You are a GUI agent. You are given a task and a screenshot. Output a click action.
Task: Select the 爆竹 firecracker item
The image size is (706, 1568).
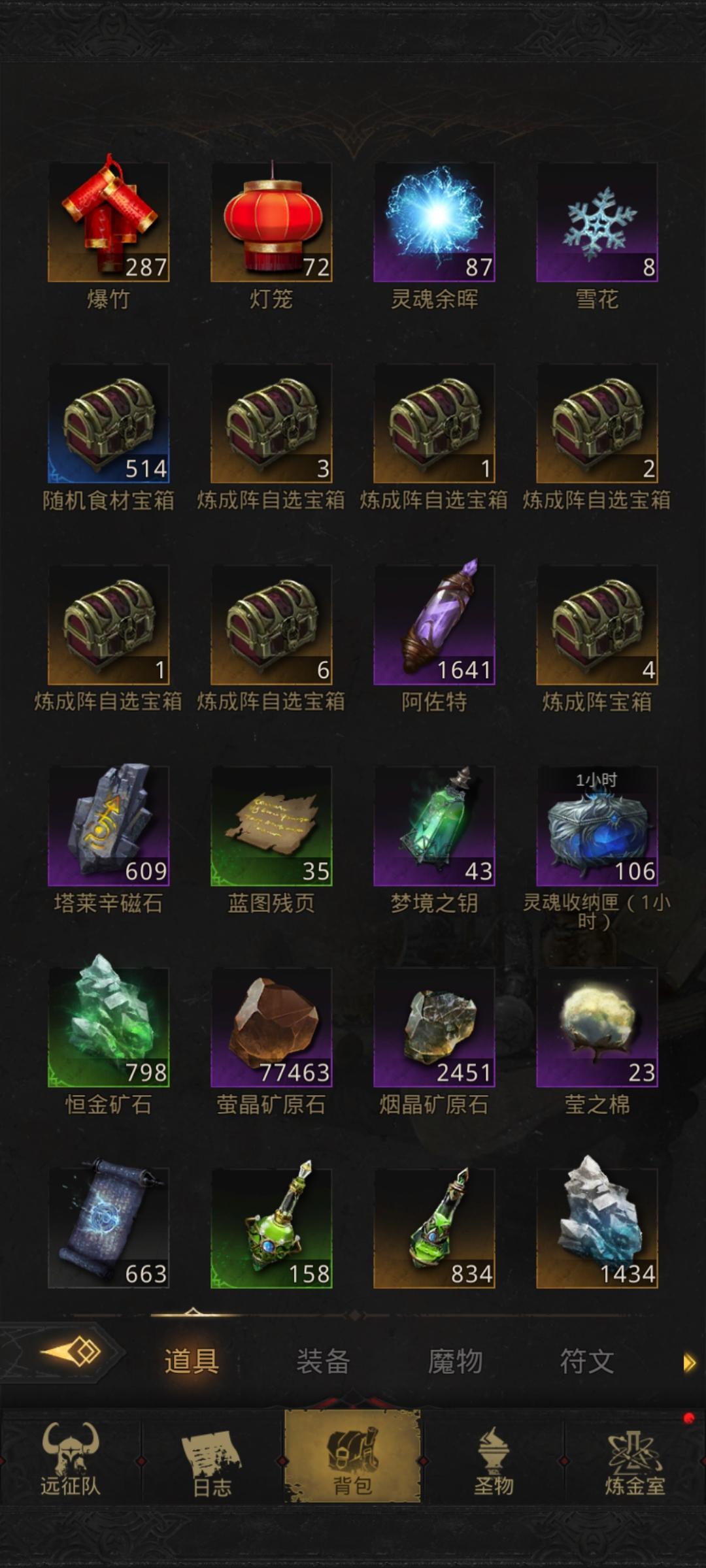(109, 222)
